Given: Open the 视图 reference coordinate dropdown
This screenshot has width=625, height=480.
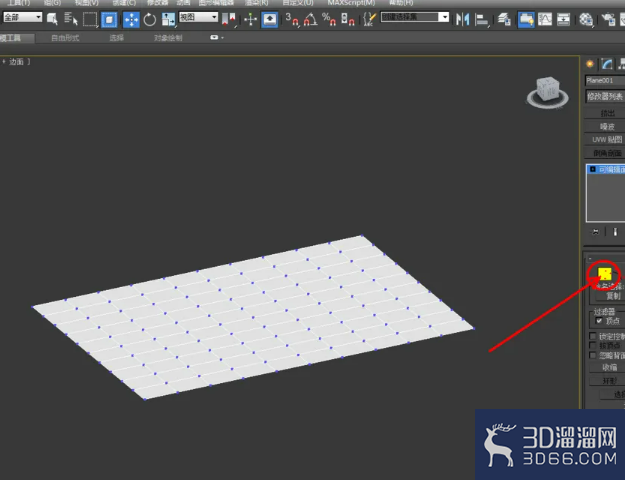Looking at the screenshot, I should [x=199, y=17].
